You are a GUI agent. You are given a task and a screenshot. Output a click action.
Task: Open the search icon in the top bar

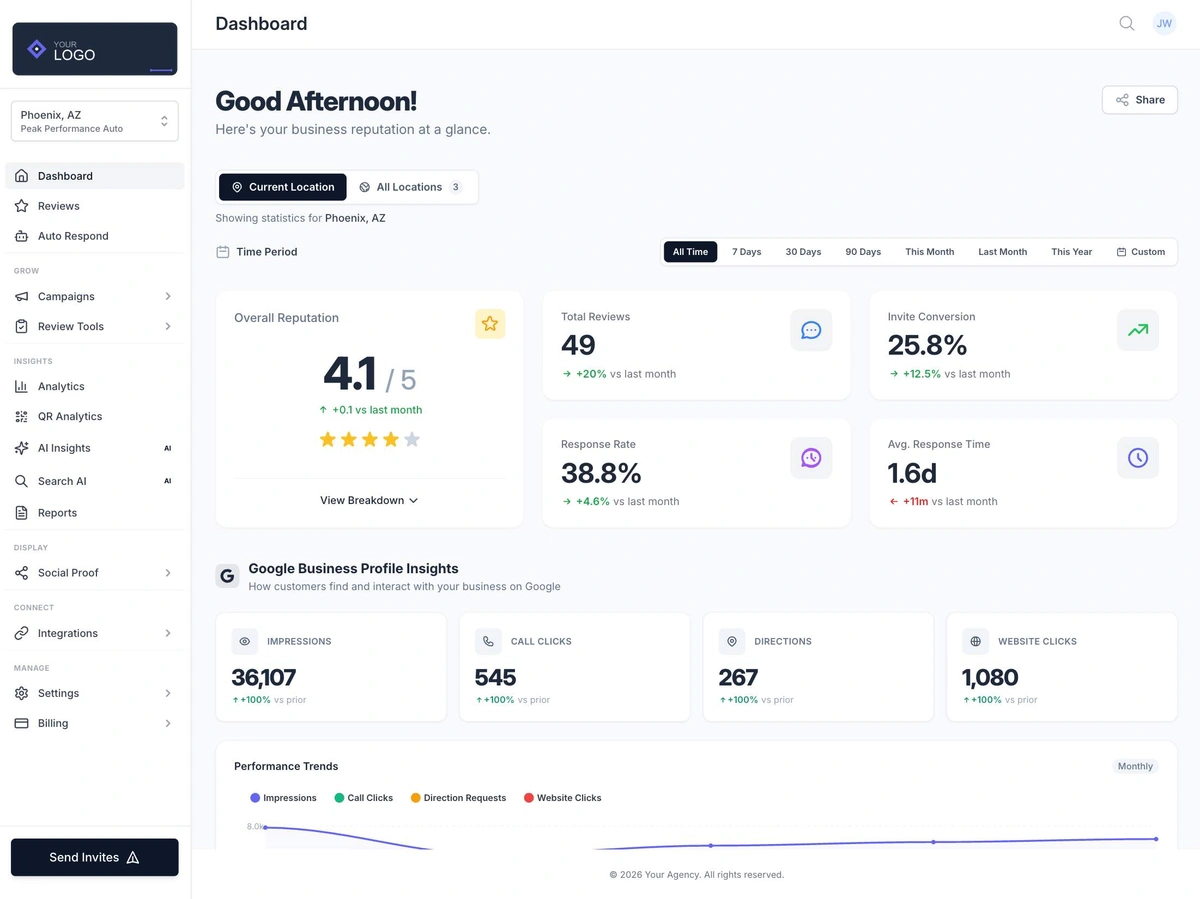pyautogui.click(x=1126, y=23)
